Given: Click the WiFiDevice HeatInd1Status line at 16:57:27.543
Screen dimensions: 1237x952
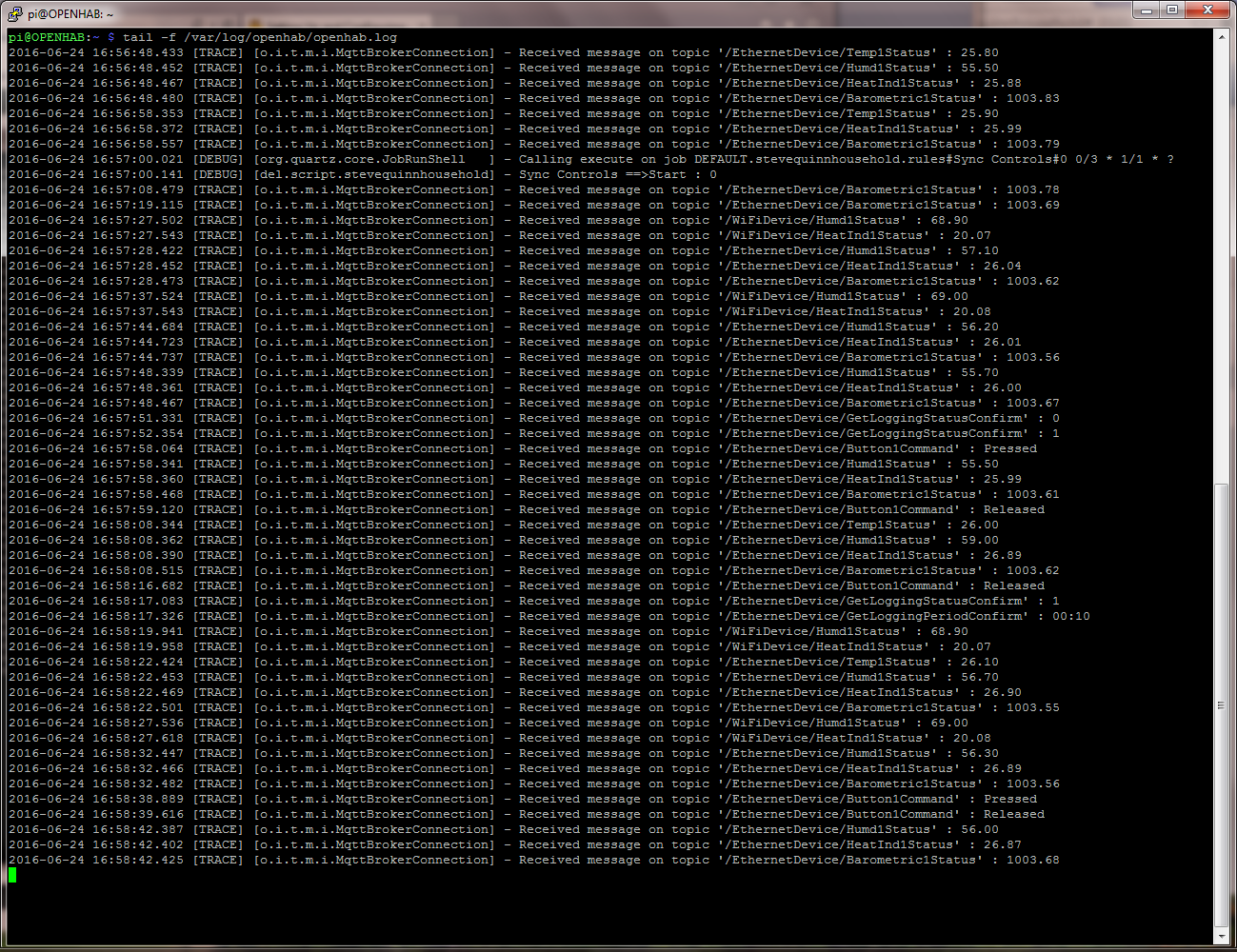Looking at the screenshot, I should (500, 235).
